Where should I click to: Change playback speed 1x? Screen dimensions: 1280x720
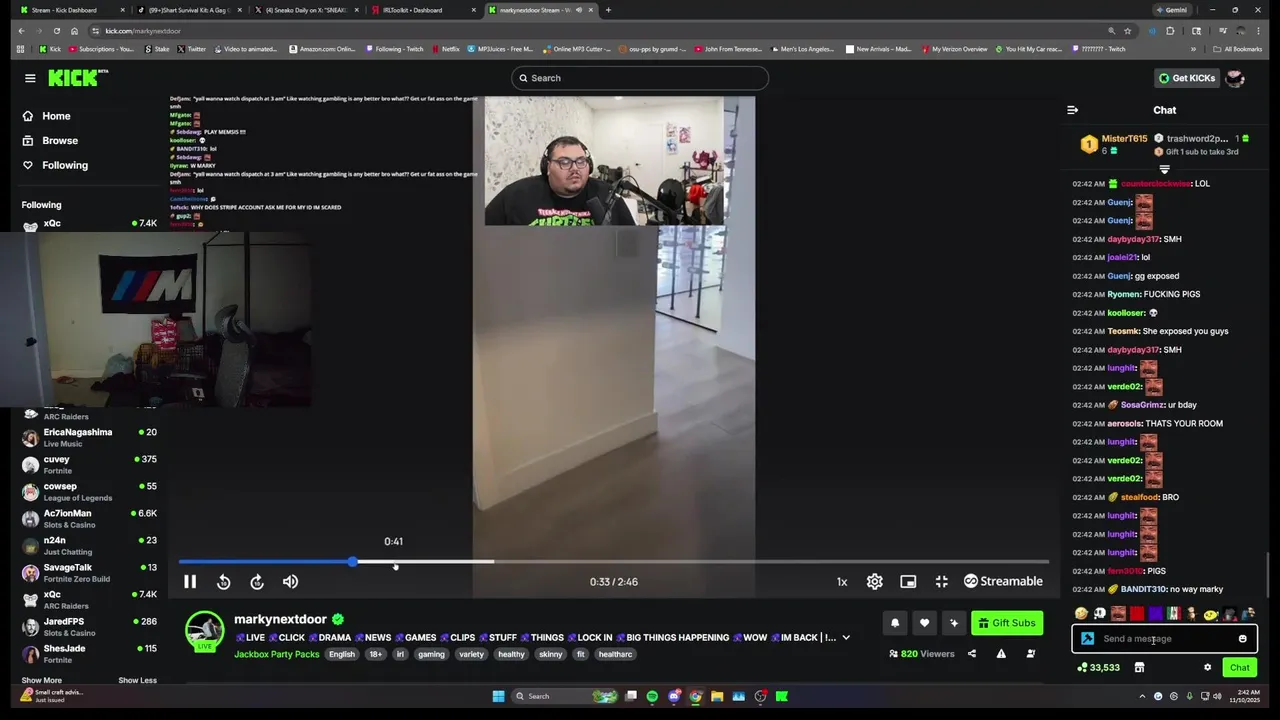click(x=842, y=582)
